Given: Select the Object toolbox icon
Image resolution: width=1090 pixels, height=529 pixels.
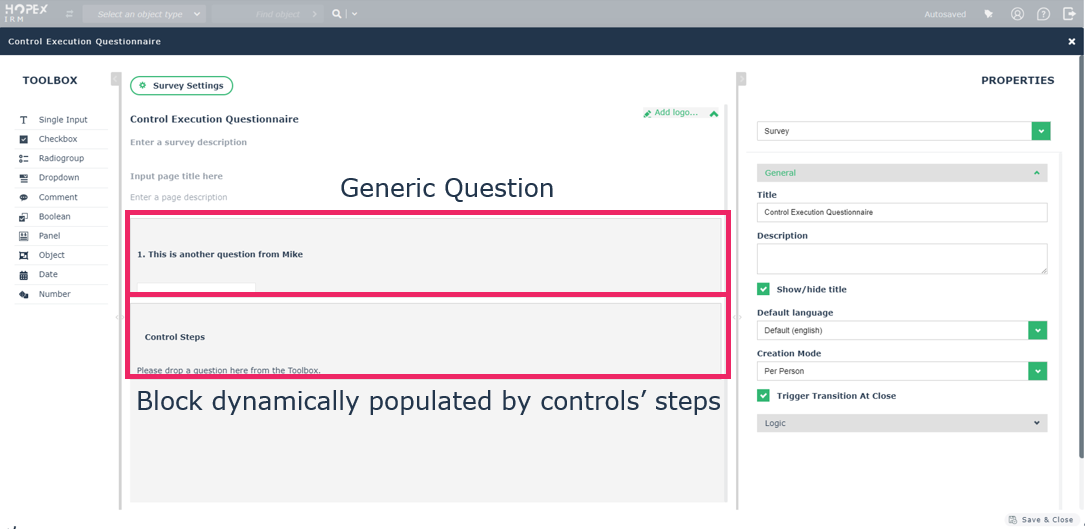Looking at the screenshot, I should click(x=24, y=256).
